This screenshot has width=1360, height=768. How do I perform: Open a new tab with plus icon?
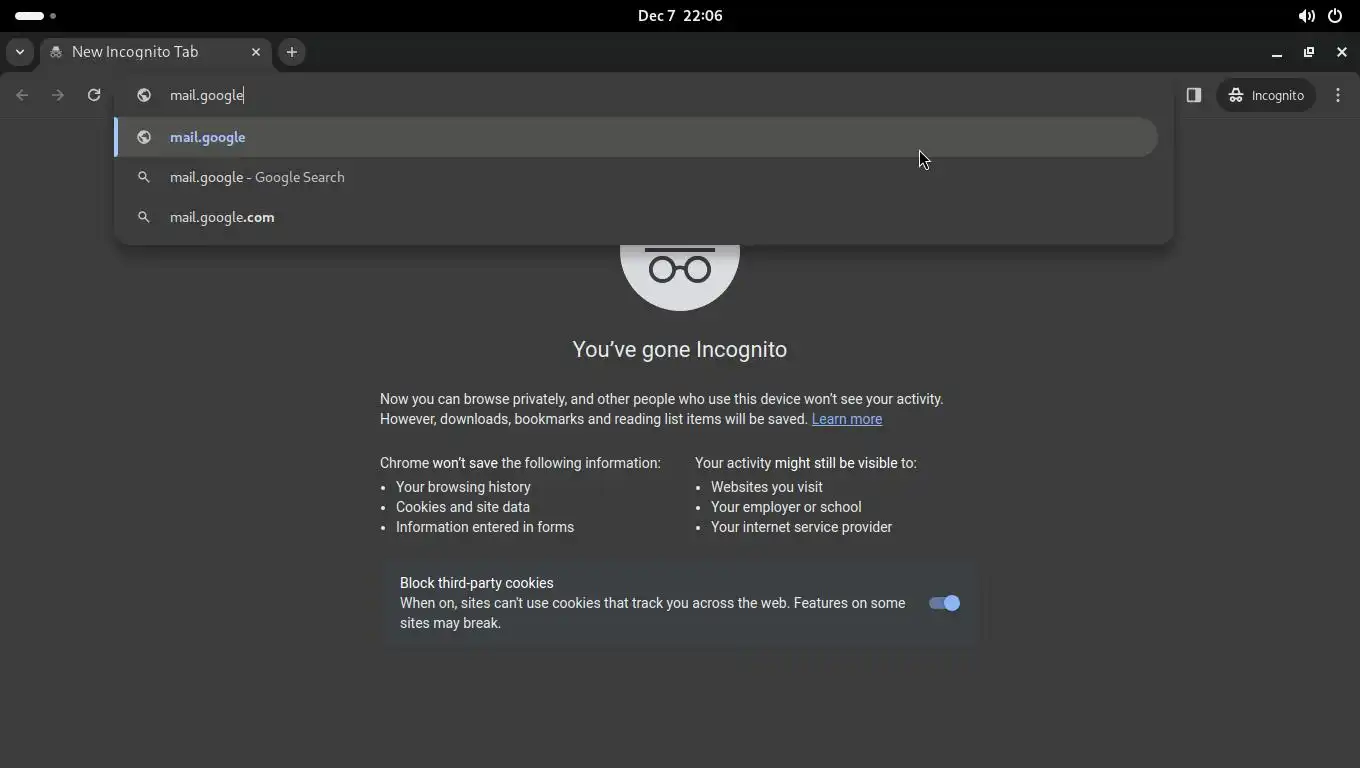tap(292, 52)
